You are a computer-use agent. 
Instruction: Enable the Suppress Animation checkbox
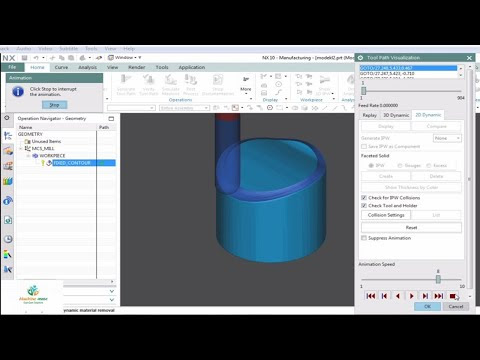click(364, 238)
